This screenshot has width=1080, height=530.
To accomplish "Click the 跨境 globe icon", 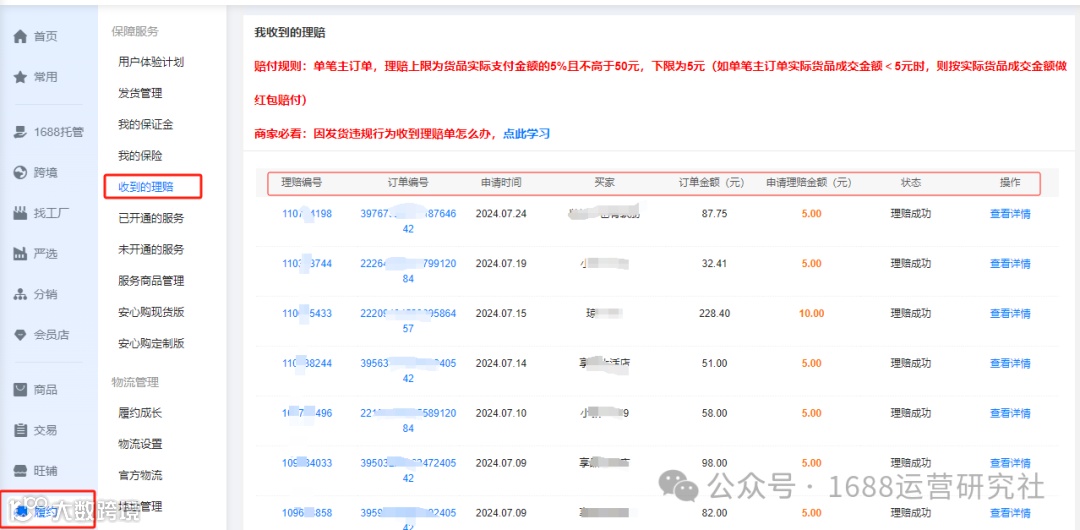I will 21,172.
